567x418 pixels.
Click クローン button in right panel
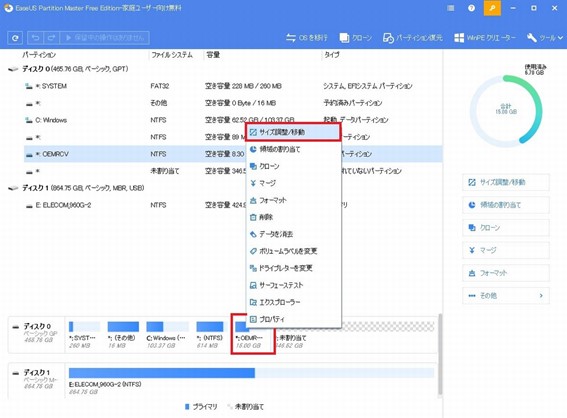[506, 227]
